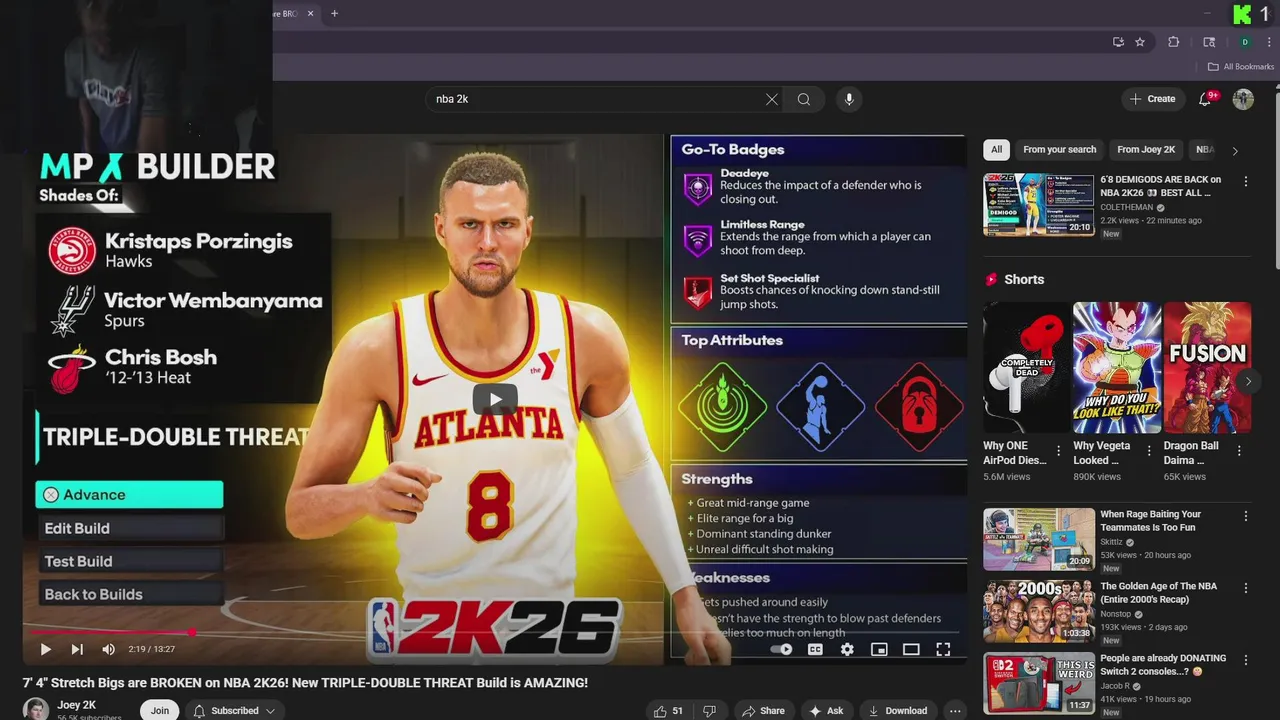Open 'Why ONE AirPod Dies' short
Viewport: 1280px width, 720px height.
point(1026,367)
